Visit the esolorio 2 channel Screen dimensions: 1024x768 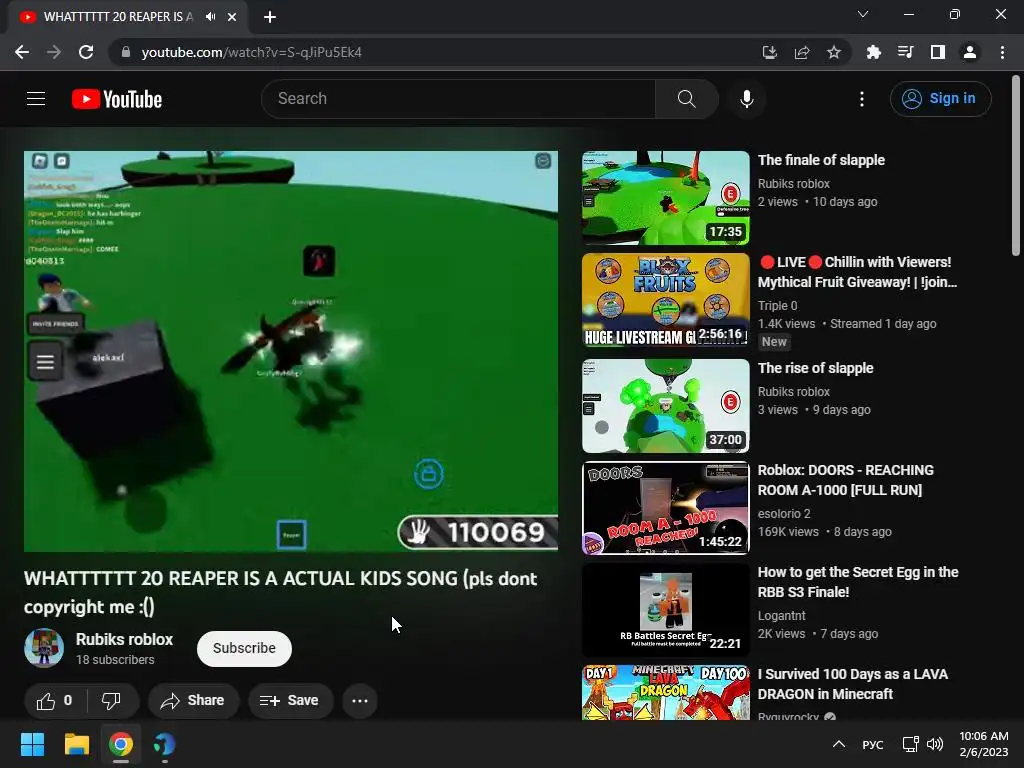[784, 514]
